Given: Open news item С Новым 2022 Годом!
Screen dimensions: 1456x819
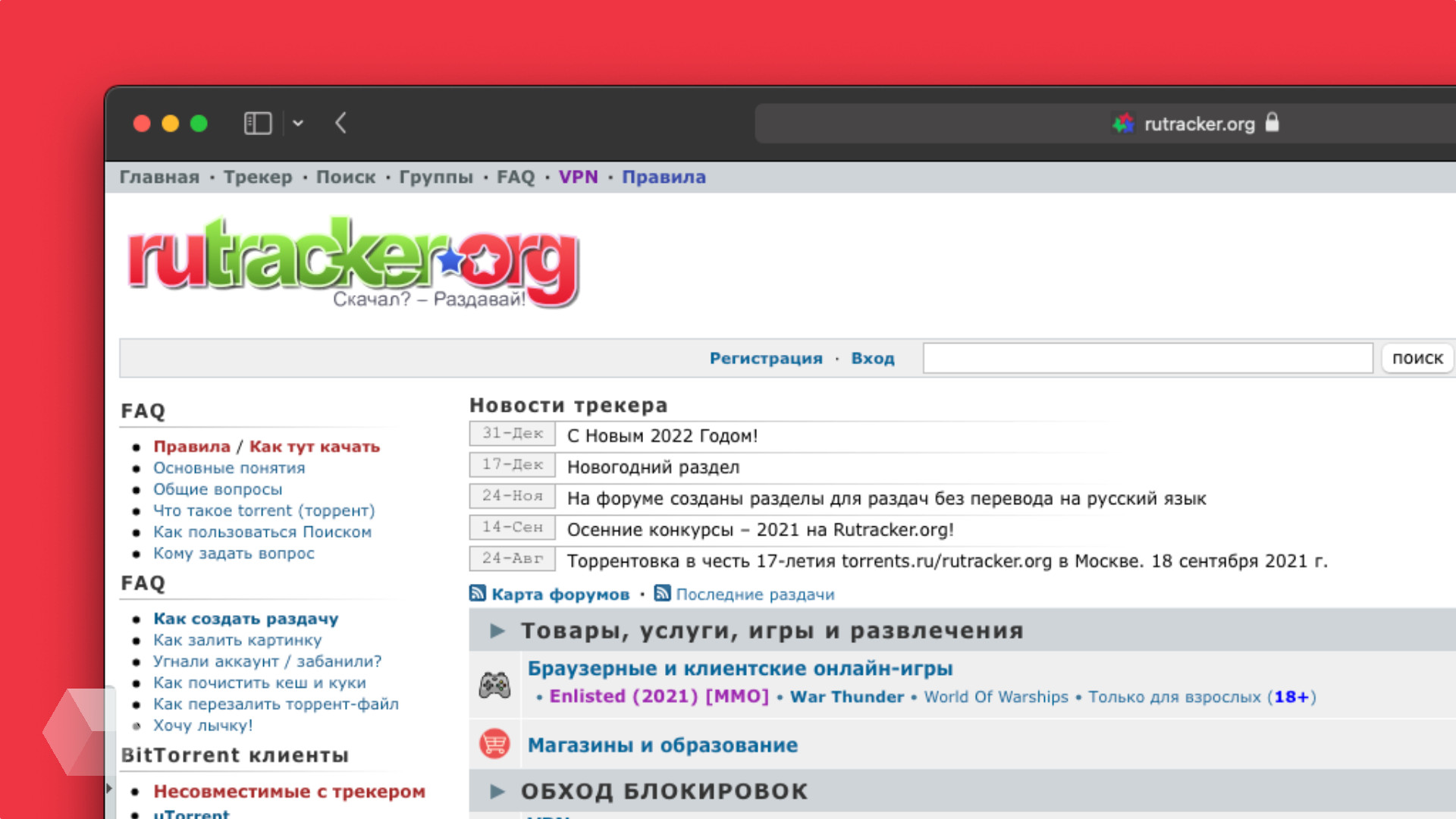Looking at the screenshot, I should coord(662,435).
